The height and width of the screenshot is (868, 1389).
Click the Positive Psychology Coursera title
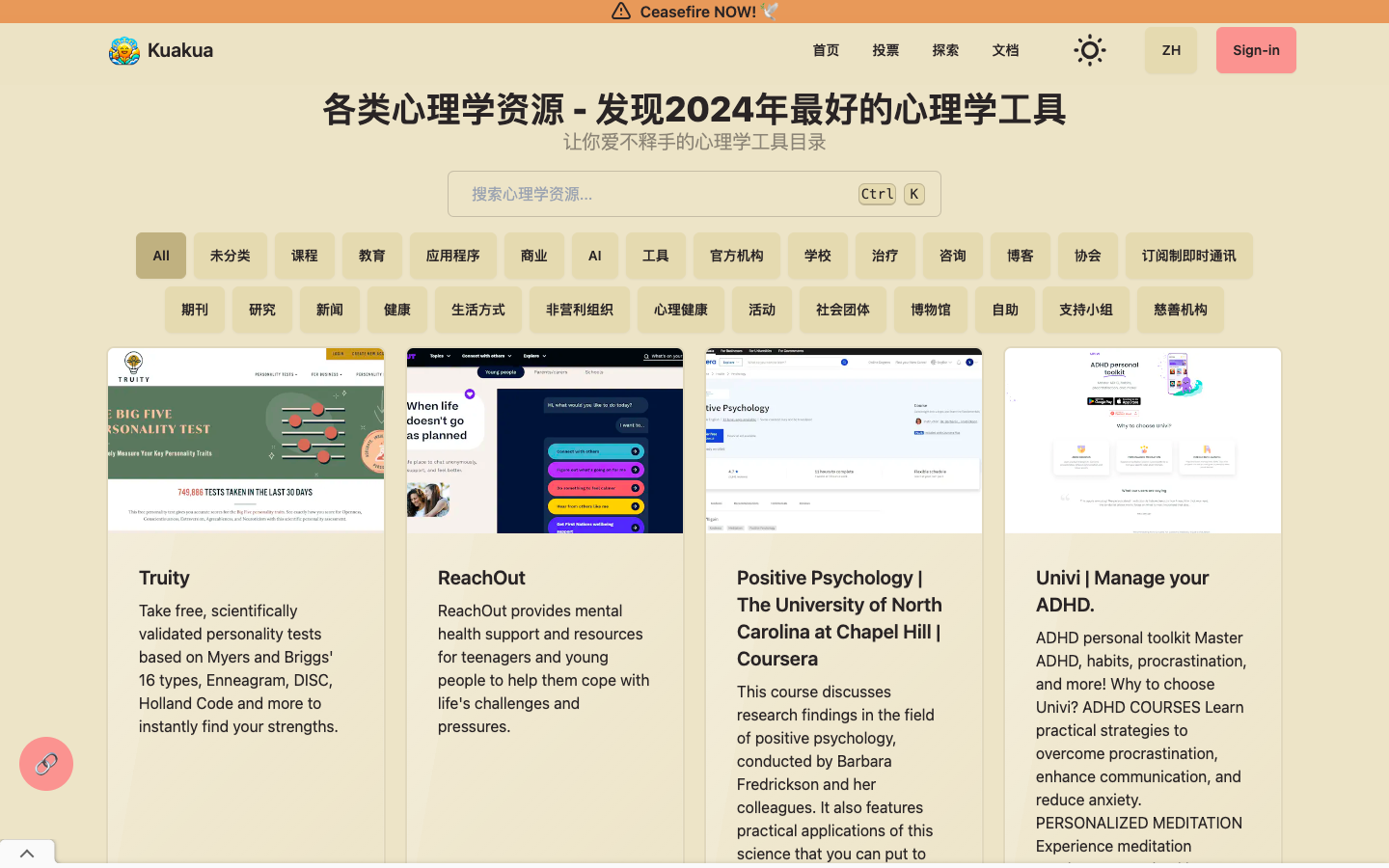[x=839, y=618]
